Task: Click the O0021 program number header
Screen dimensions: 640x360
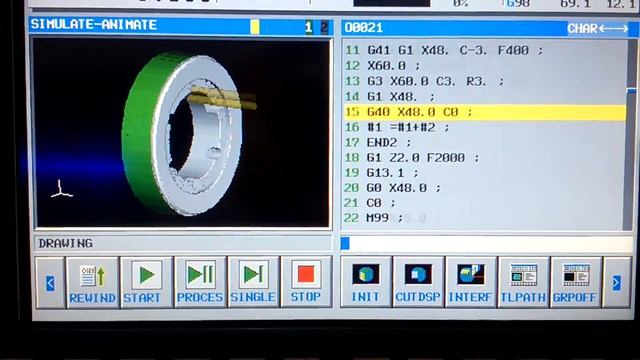Action: 364,28
